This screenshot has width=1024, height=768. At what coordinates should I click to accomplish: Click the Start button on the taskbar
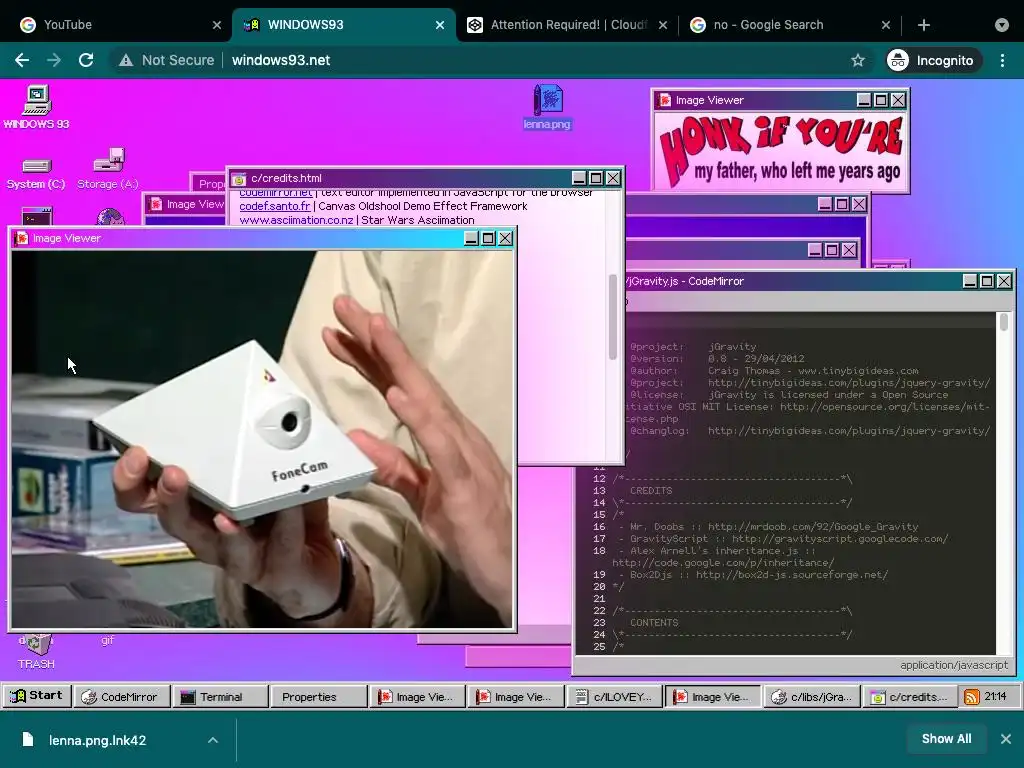pyautogui.click(x=37, y=696)
